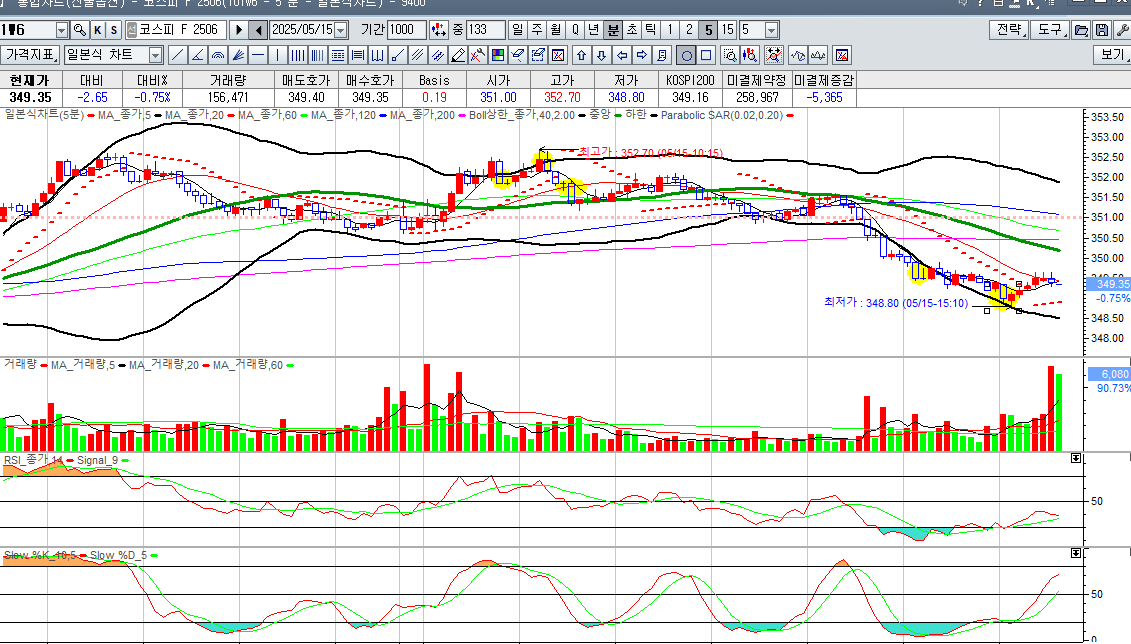Select the trend line drawing tool
The image size is (1131, 644).
[x=177, y=55]
